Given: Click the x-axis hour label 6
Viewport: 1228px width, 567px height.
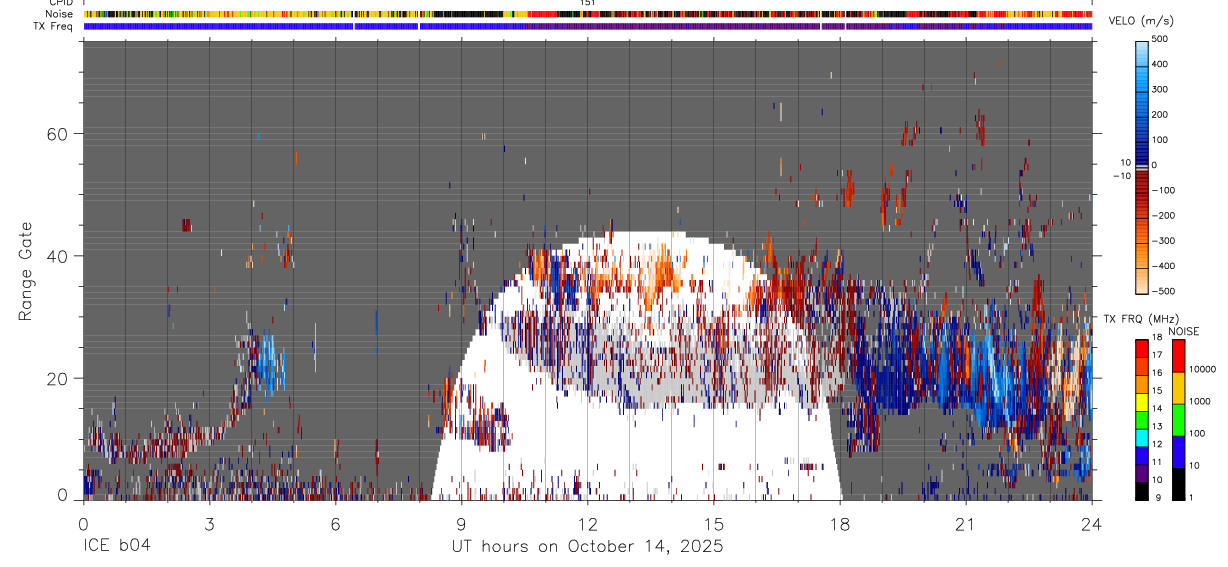Looking at the screenshot, I should pos(335,524).
